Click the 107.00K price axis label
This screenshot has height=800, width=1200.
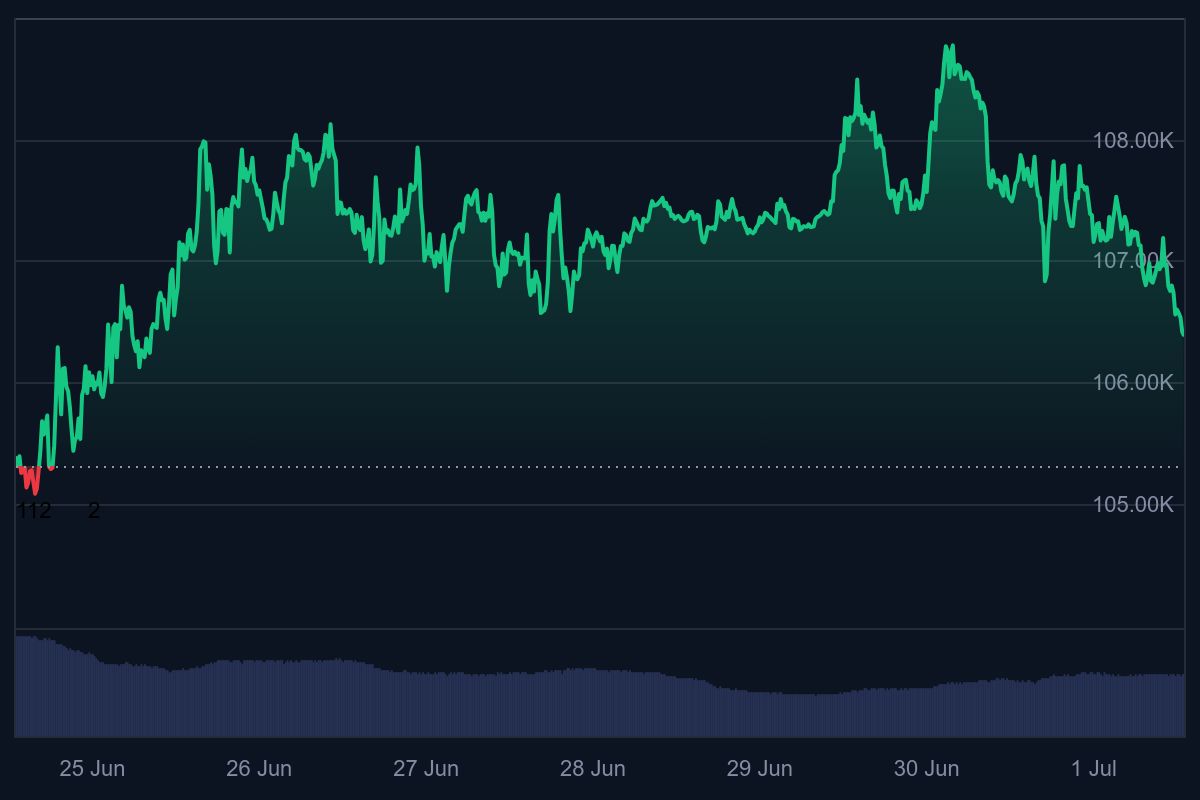[1133, 261]
